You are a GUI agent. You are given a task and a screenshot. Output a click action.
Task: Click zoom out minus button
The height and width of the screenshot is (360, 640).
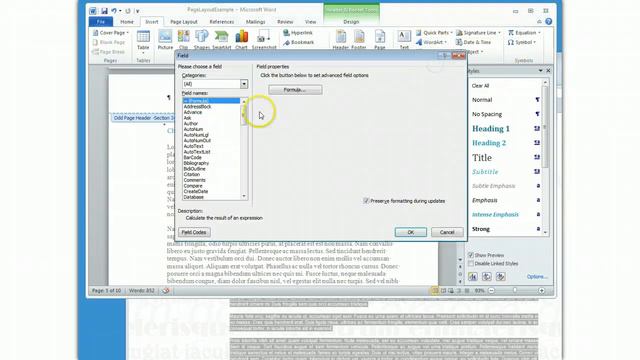pyautogui.click(x=491, y=291)
